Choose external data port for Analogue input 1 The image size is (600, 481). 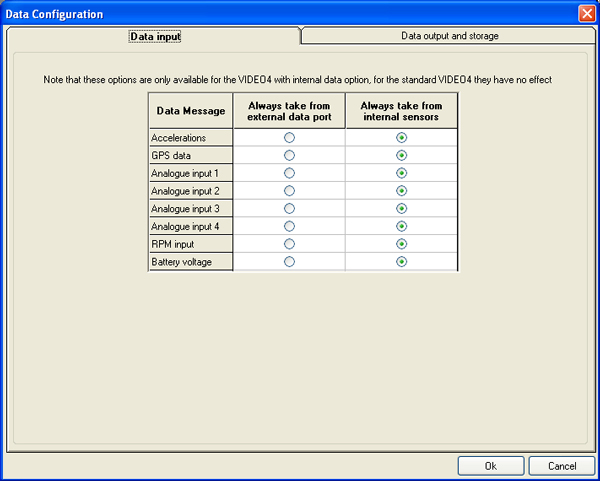pos(289,173)
